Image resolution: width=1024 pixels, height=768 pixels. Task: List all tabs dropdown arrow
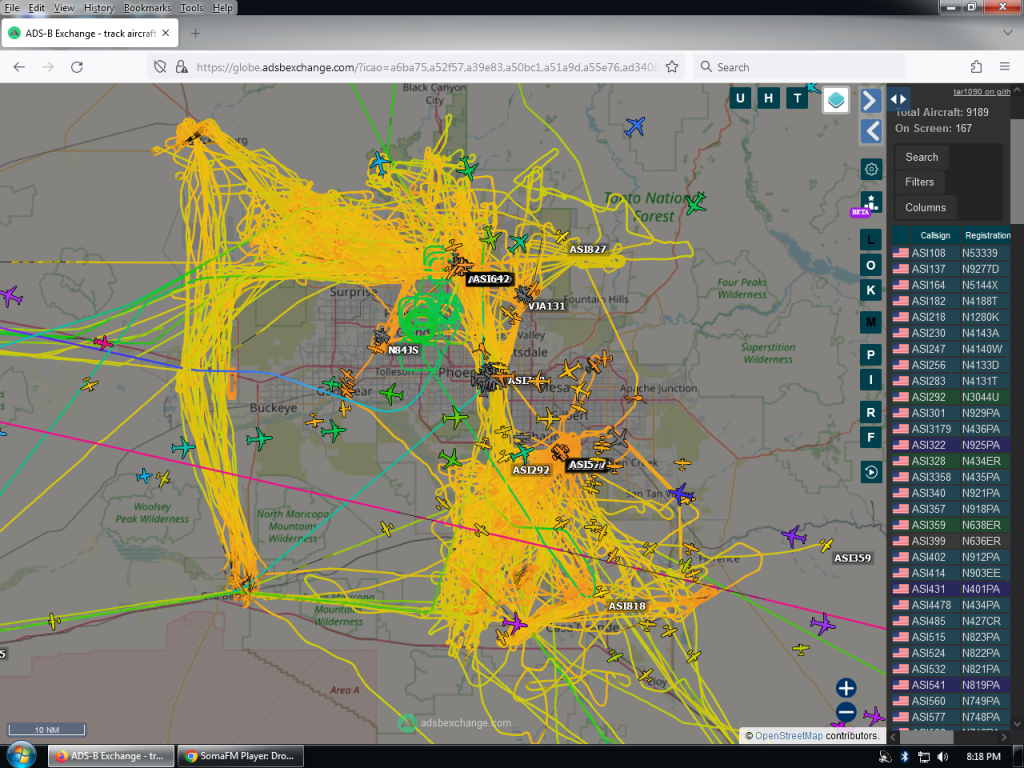coord(1008,33)
